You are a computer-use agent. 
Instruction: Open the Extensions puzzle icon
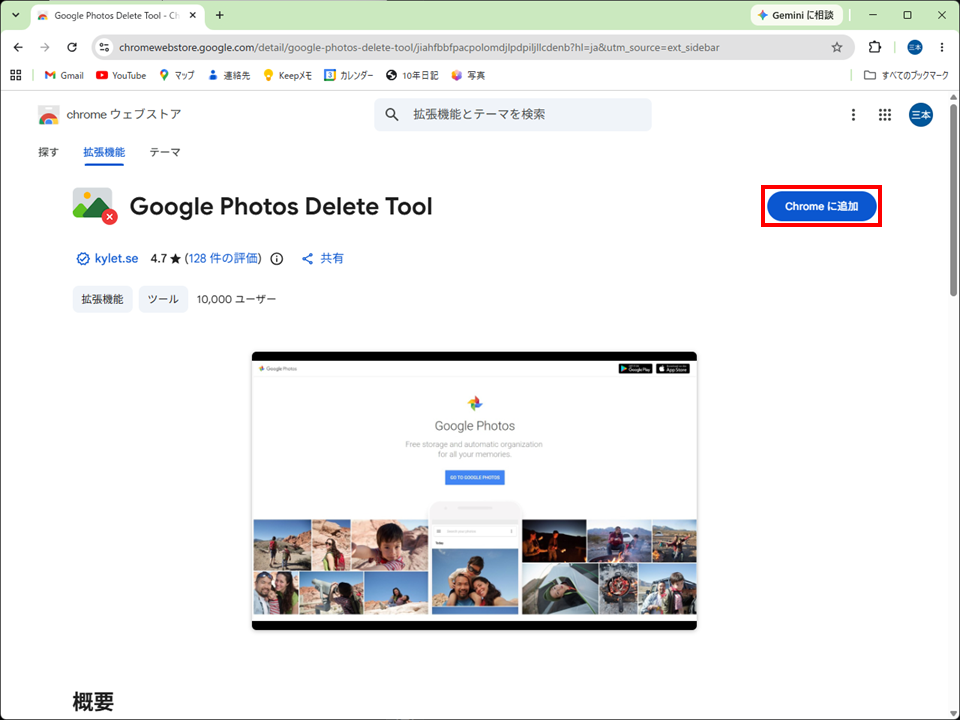coord(875,47)
